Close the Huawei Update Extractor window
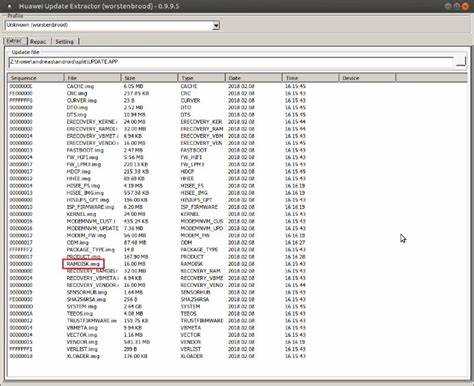 (465, 6)
